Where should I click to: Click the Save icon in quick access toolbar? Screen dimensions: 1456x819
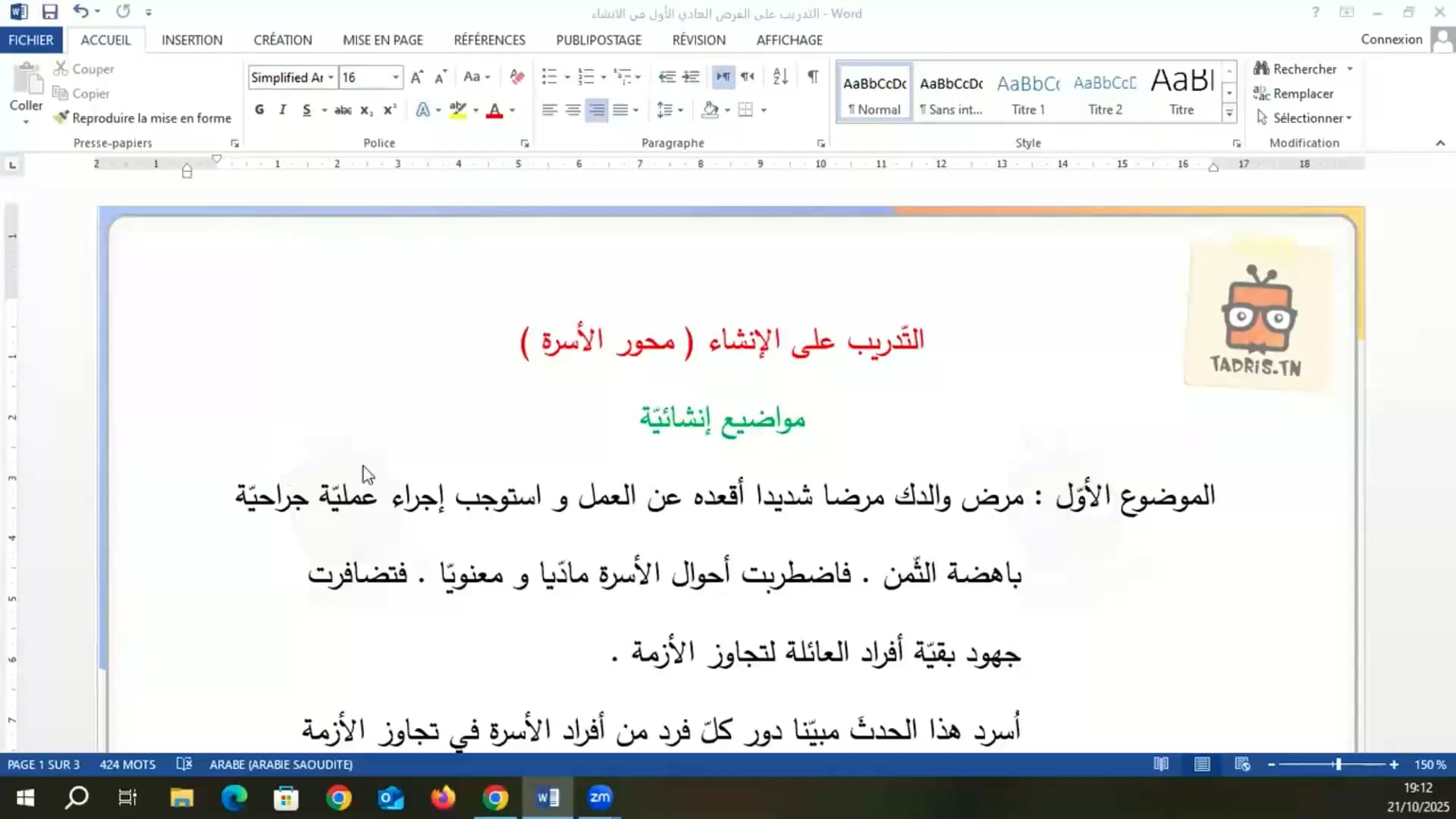click(50, 12)
